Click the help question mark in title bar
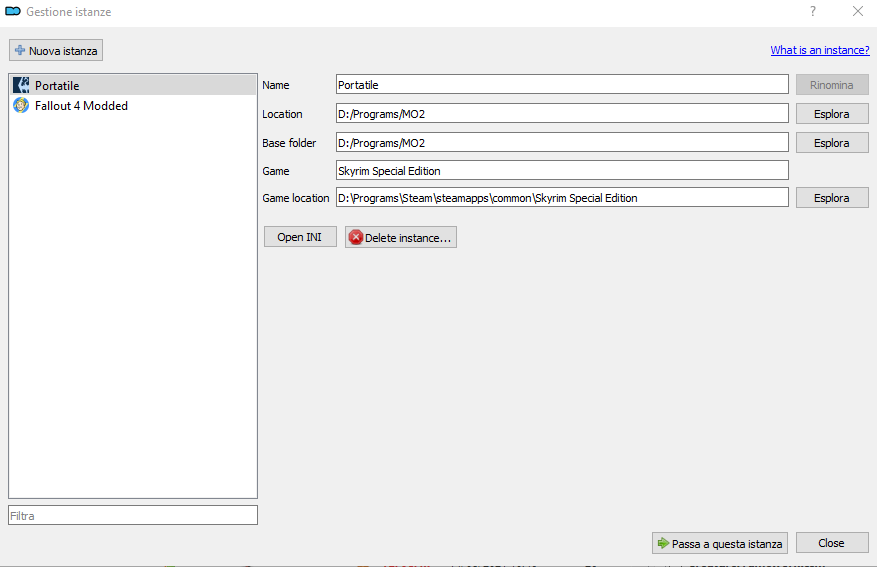Viewport: 877px width, 567px height. click(813, 11)
